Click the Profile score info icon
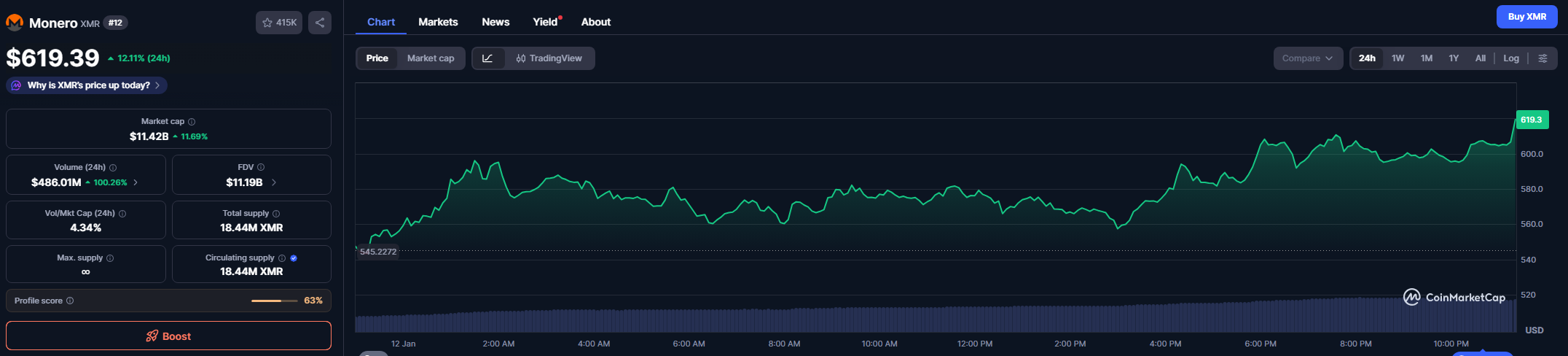1568x356 pixels. pyautogui.click(x=70, y=301)
